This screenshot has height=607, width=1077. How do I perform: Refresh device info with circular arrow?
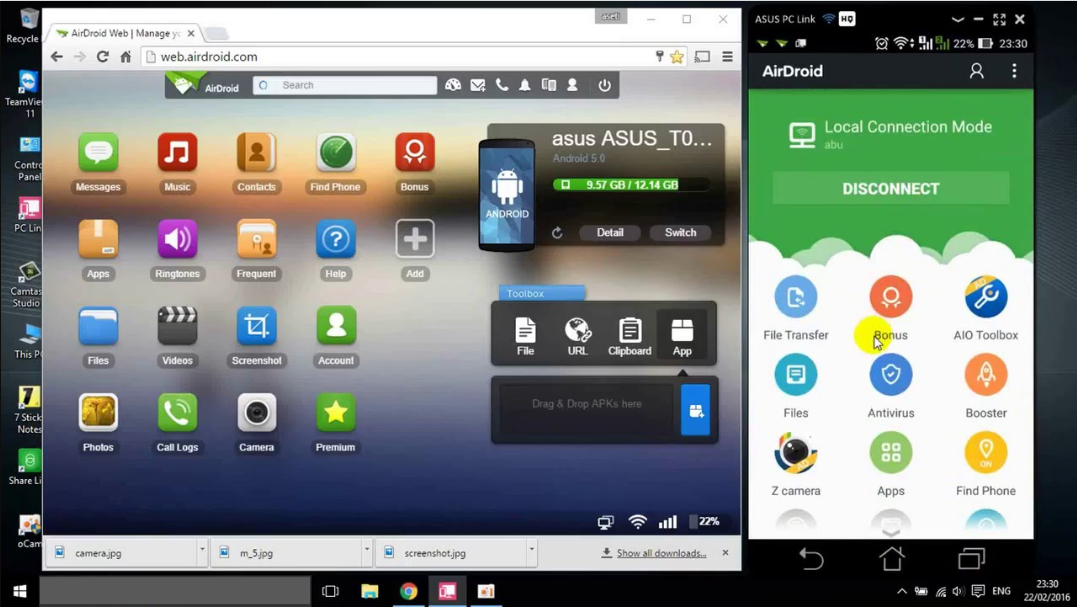[557, 233]
